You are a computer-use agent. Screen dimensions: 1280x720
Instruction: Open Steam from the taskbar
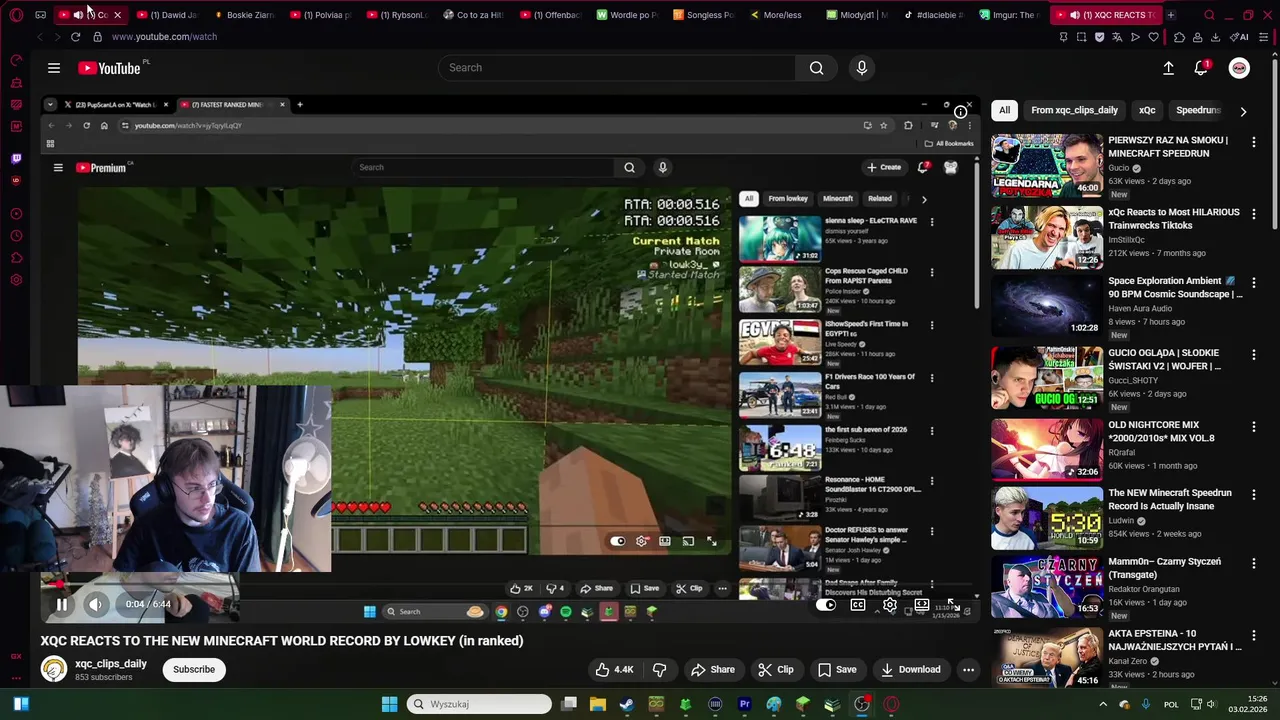point(626,704)
